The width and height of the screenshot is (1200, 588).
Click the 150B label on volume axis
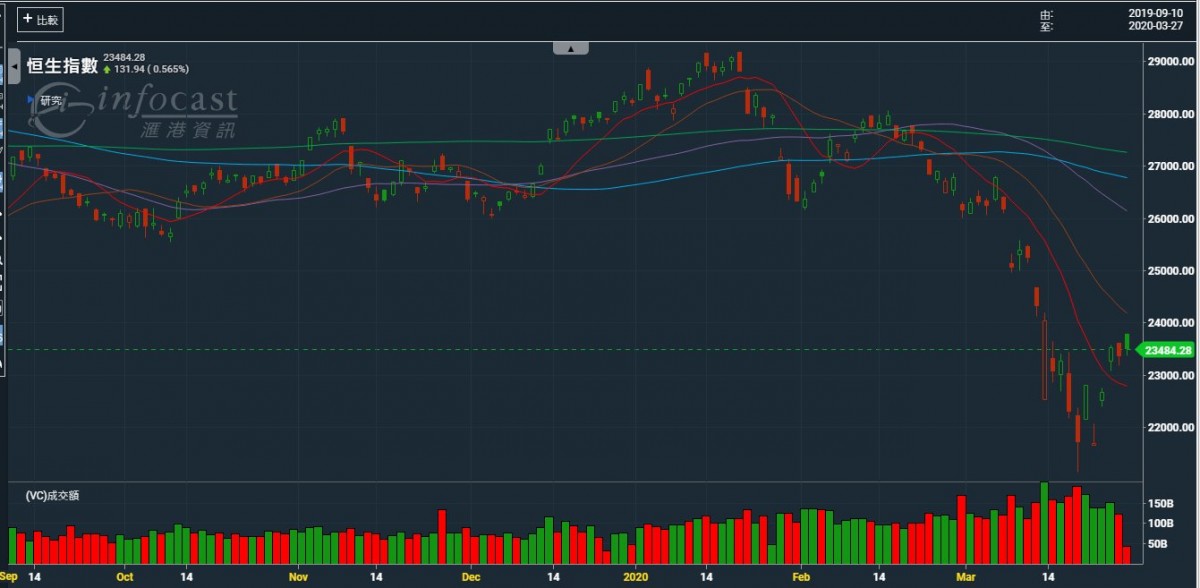point(1160,503)
